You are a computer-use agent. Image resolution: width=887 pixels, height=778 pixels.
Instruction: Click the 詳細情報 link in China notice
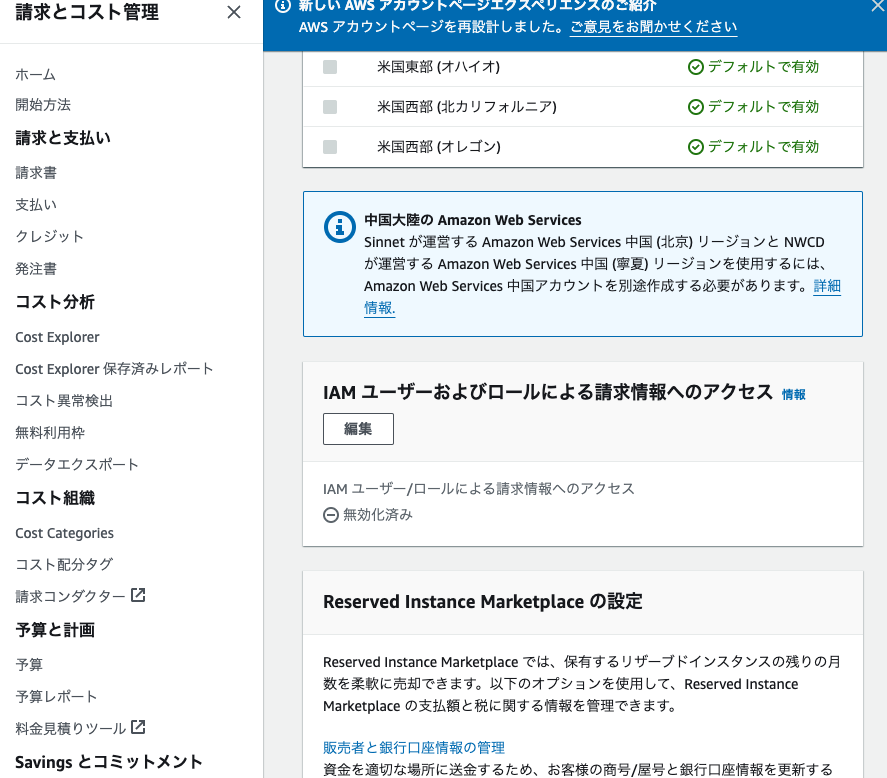(x=827, y=286)
